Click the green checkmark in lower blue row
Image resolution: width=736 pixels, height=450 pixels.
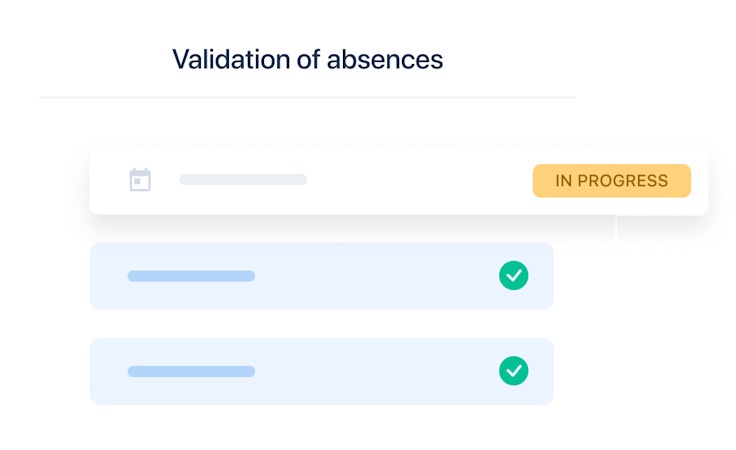(514, 371)
